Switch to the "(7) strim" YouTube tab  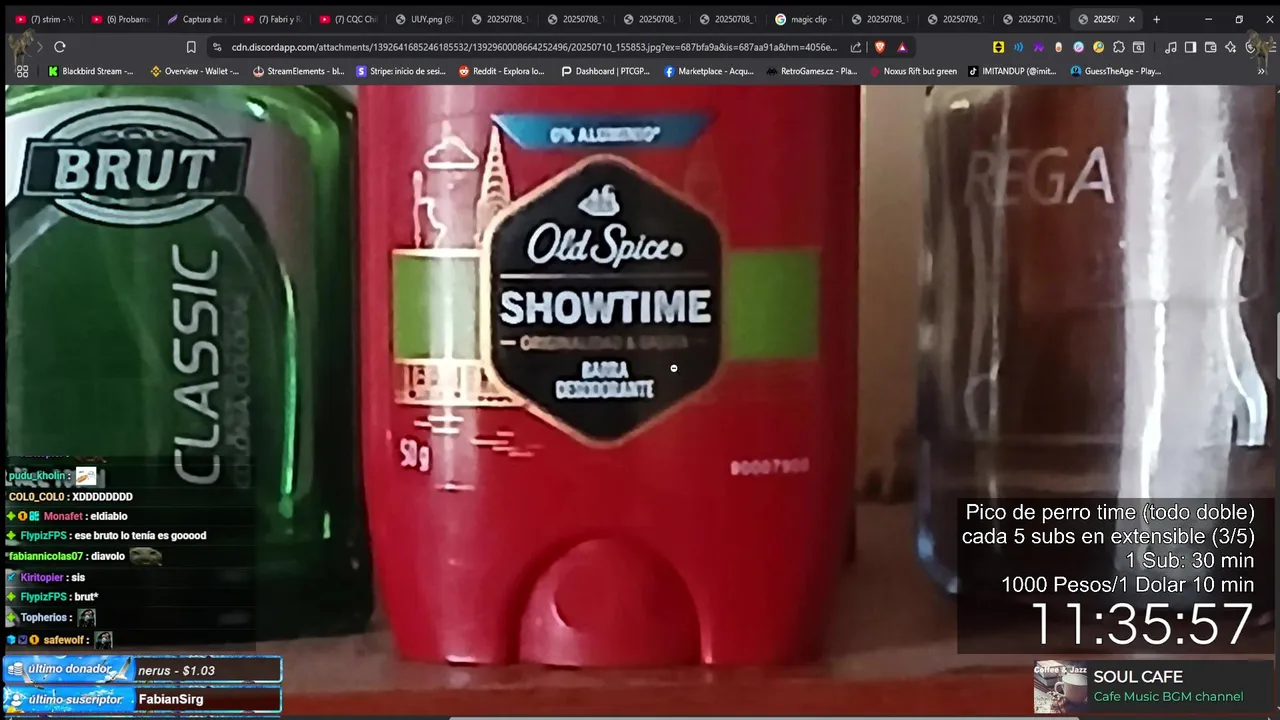(x=45, y=19)
